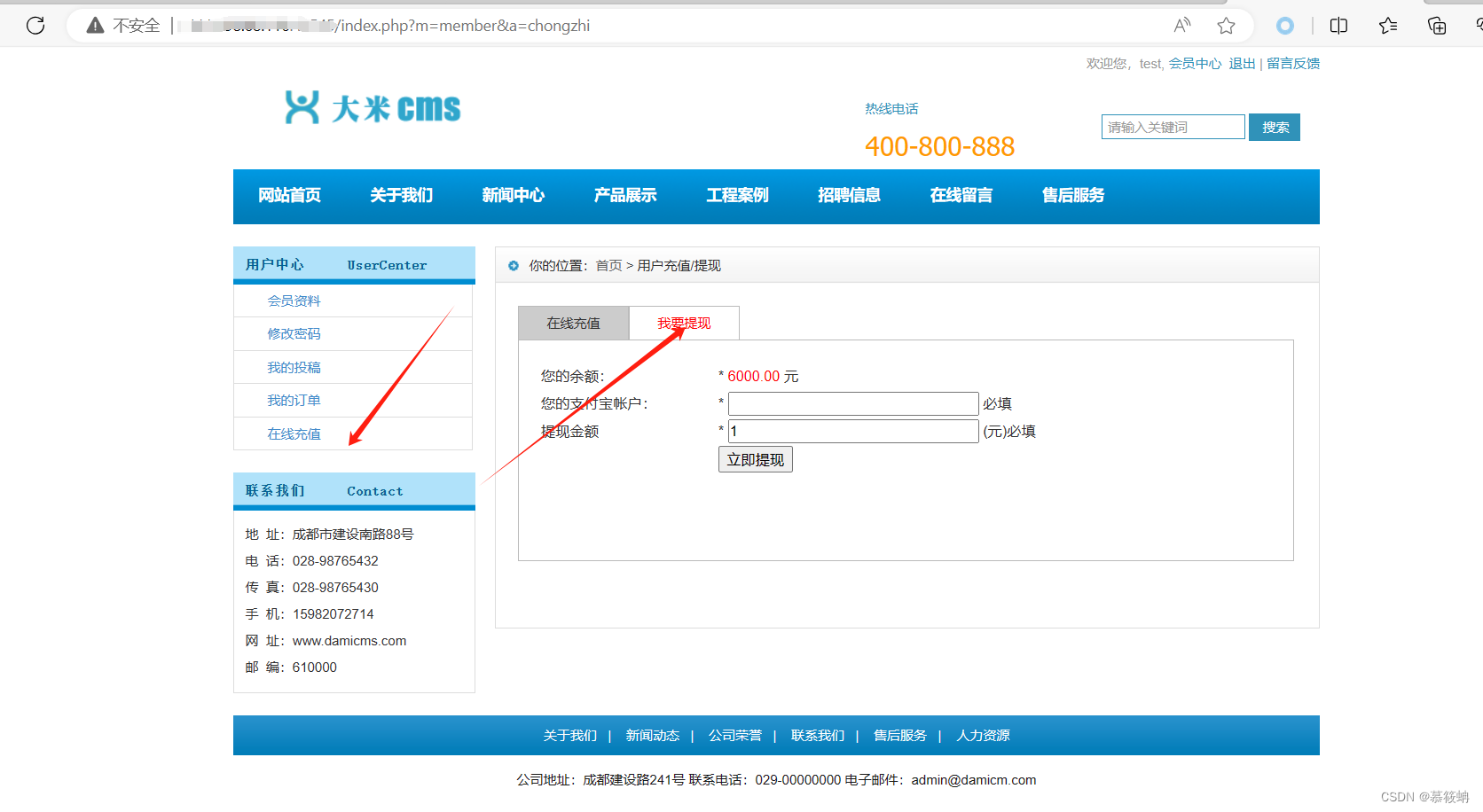
Task: Open 在线充值 in sidebar
Action: tap(294, 434)
